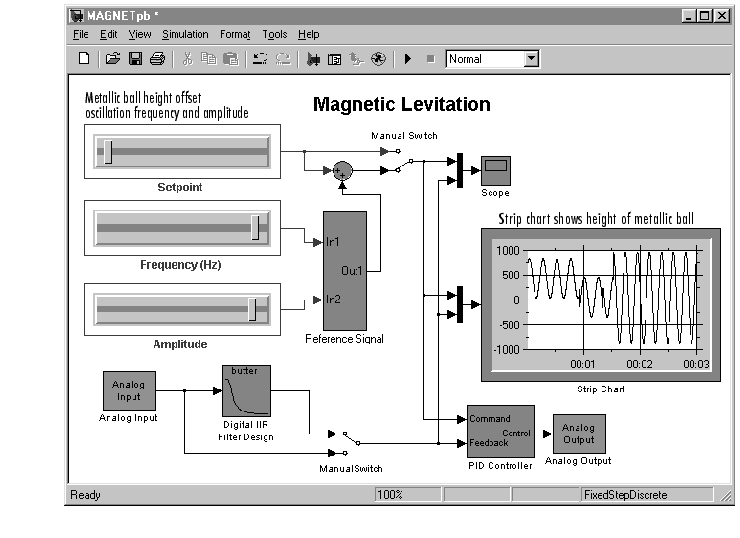Click the Stop simulation square icon

tap(430, 59)
